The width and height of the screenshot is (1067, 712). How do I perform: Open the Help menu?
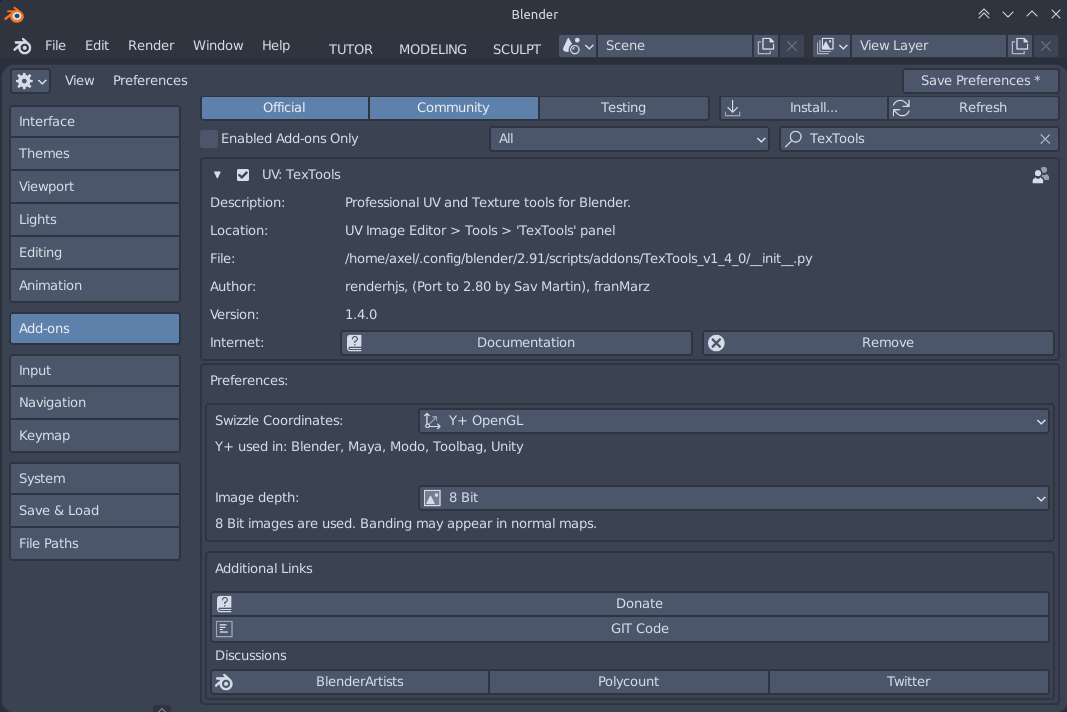click(x=276, y=46)
